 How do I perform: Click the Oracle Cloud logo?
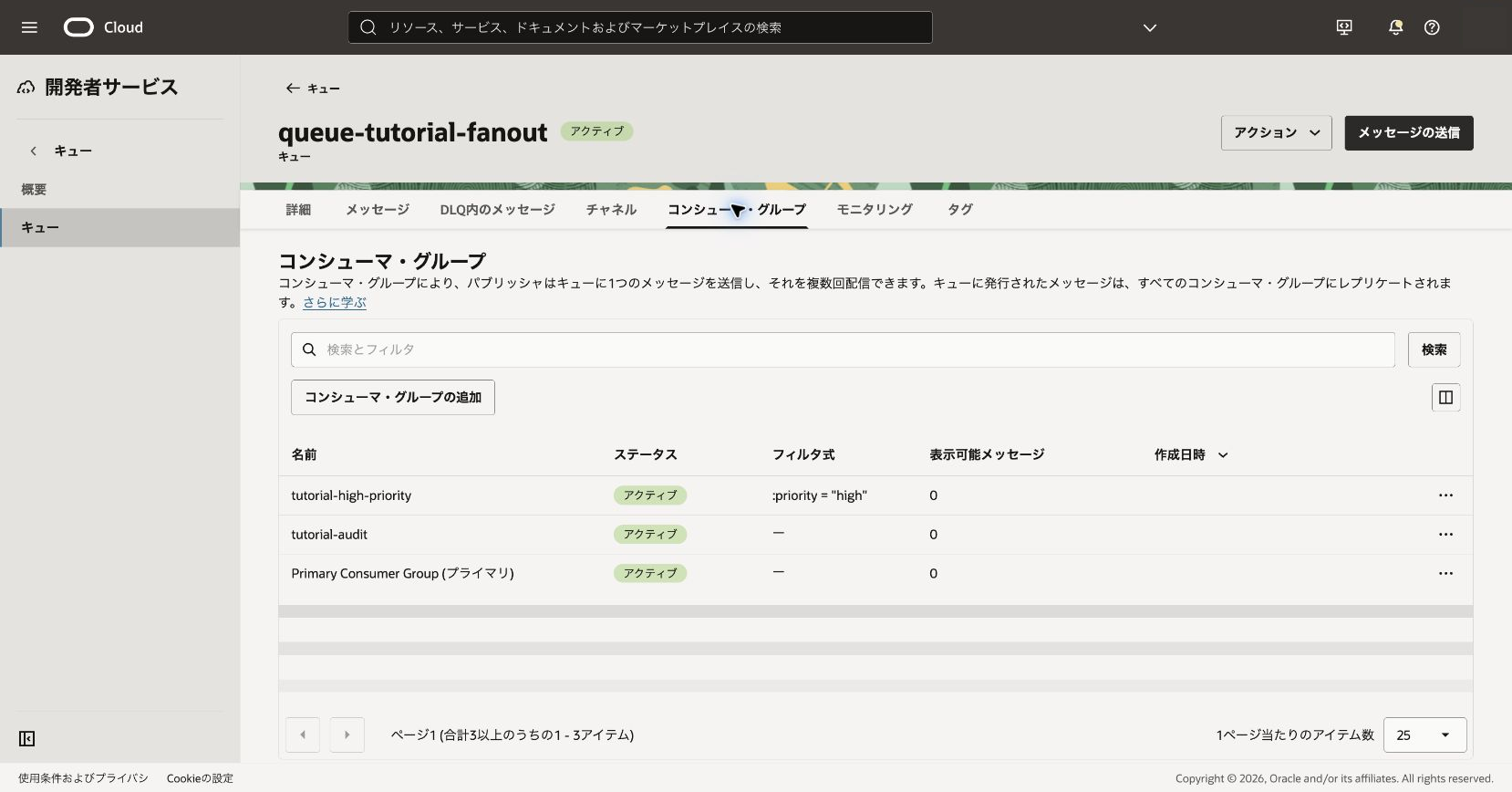click(x=103, y=27)
